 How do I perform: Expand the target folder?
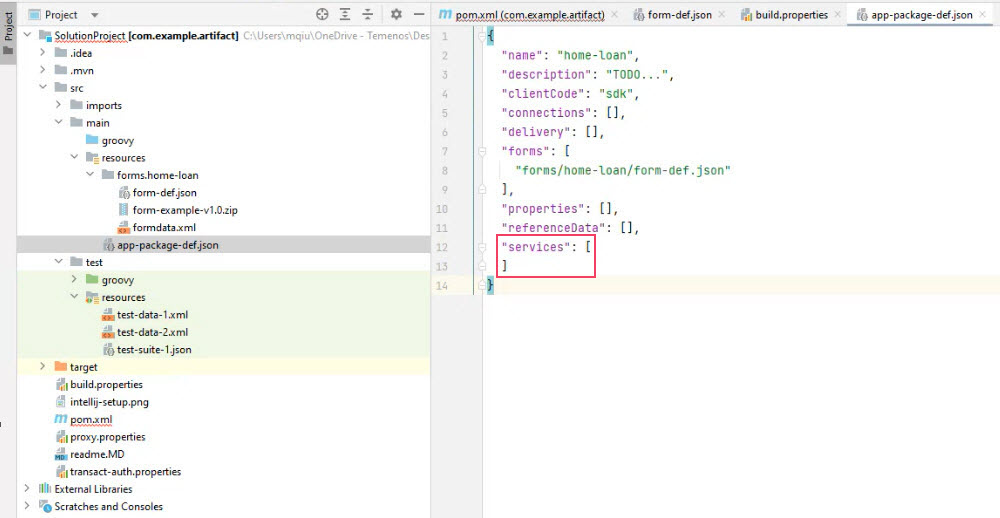click(x=42, y=367)
